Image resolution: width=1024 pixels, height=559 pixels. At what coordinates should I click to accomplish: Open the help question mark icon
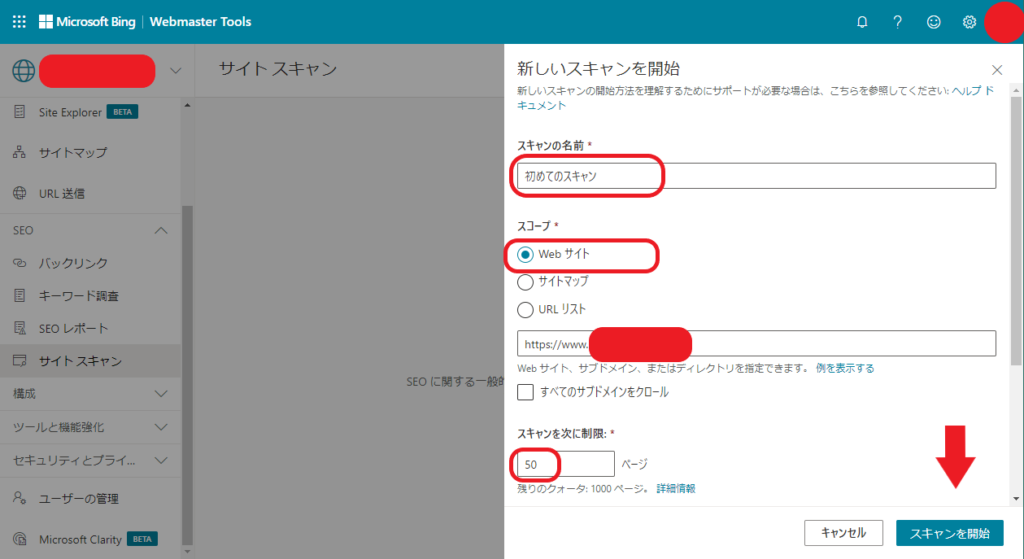tap(897, 22)
